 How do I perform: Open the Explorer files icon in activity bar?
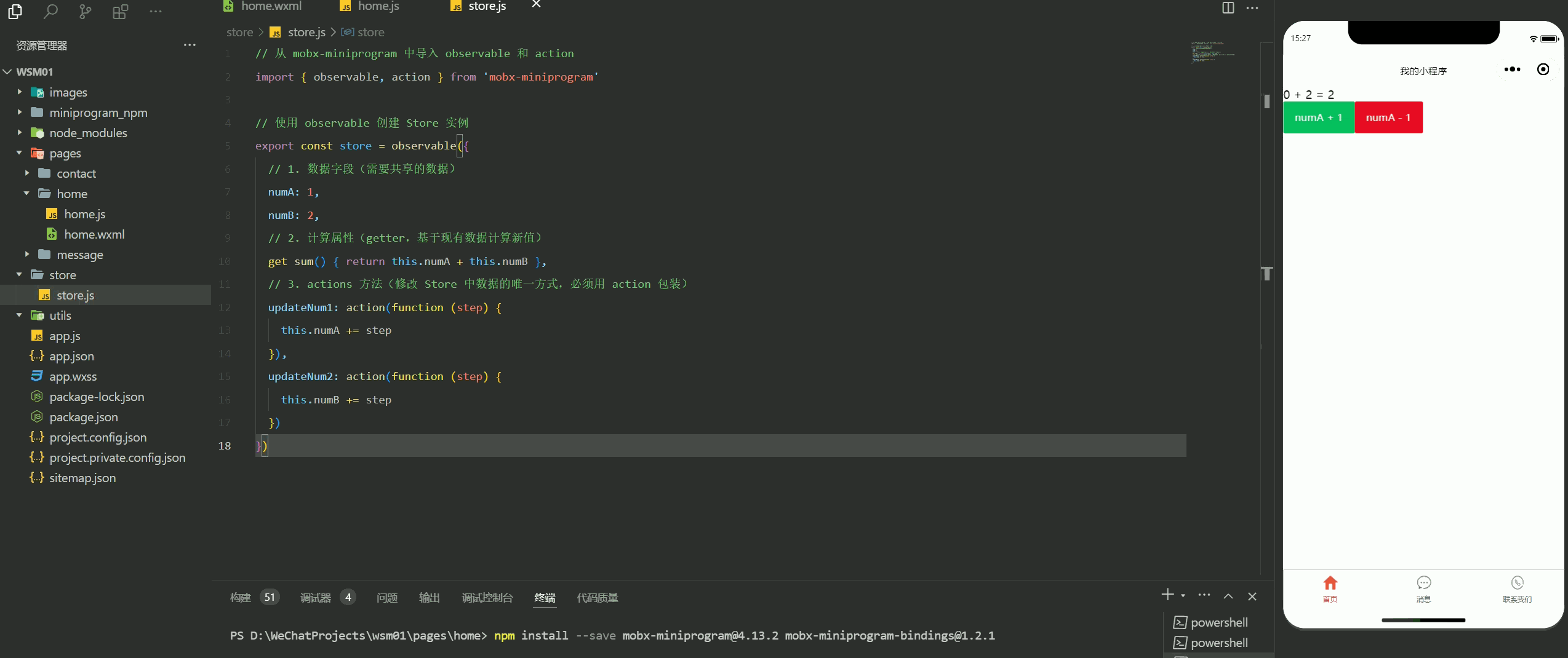pos(15,11)
